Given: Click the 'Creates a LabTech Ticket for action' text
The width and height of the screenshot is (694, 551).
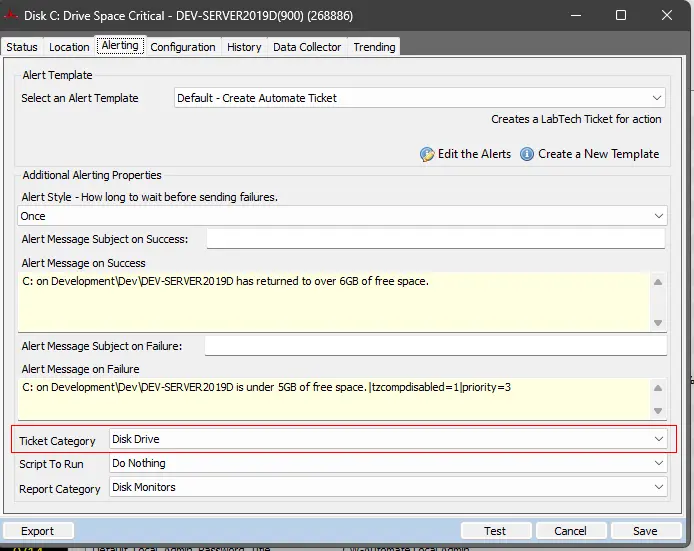Looking at the screenshot, I should click(576, 119).
